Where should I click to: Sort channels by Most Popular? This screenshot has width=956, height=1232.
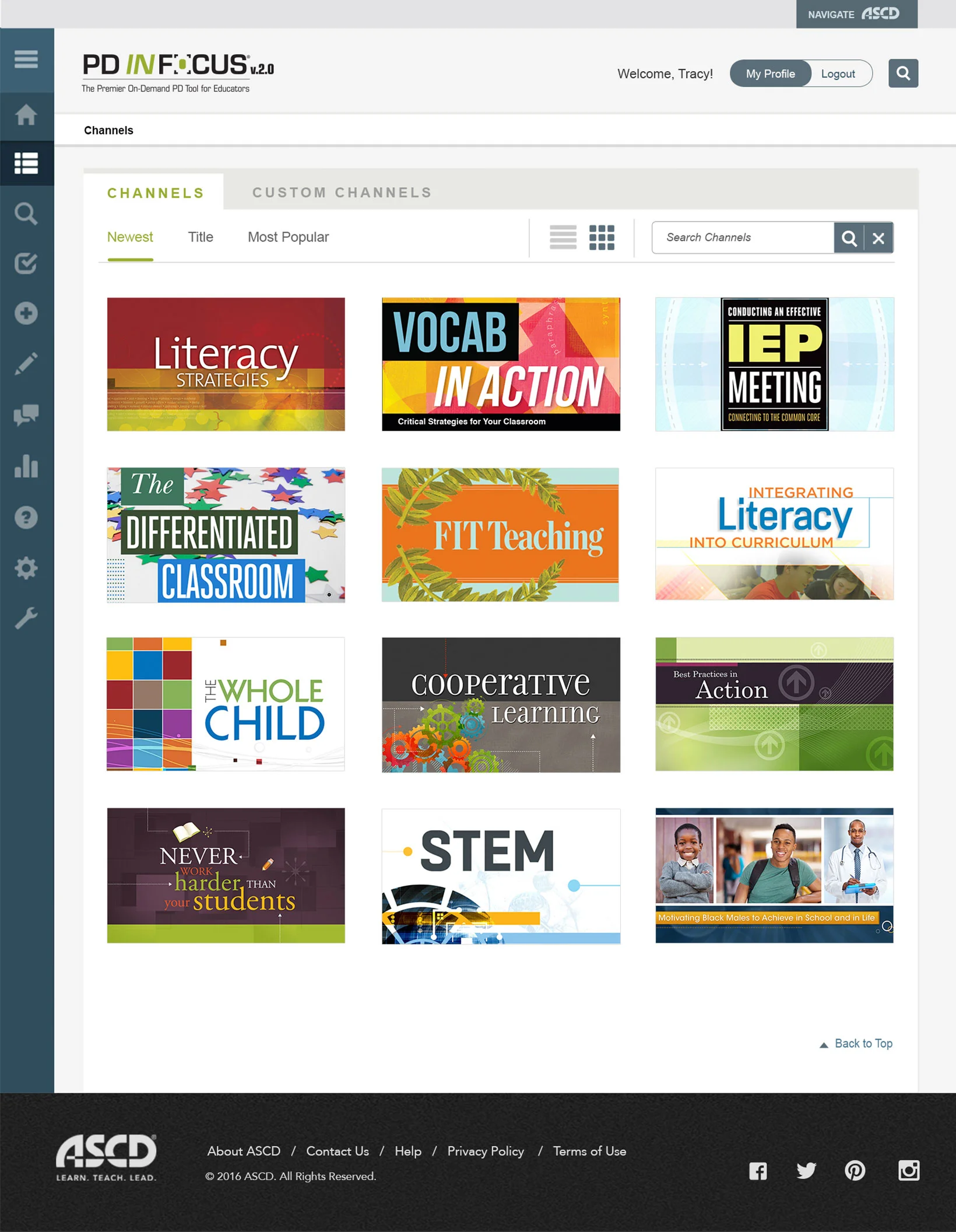[288, 237]
